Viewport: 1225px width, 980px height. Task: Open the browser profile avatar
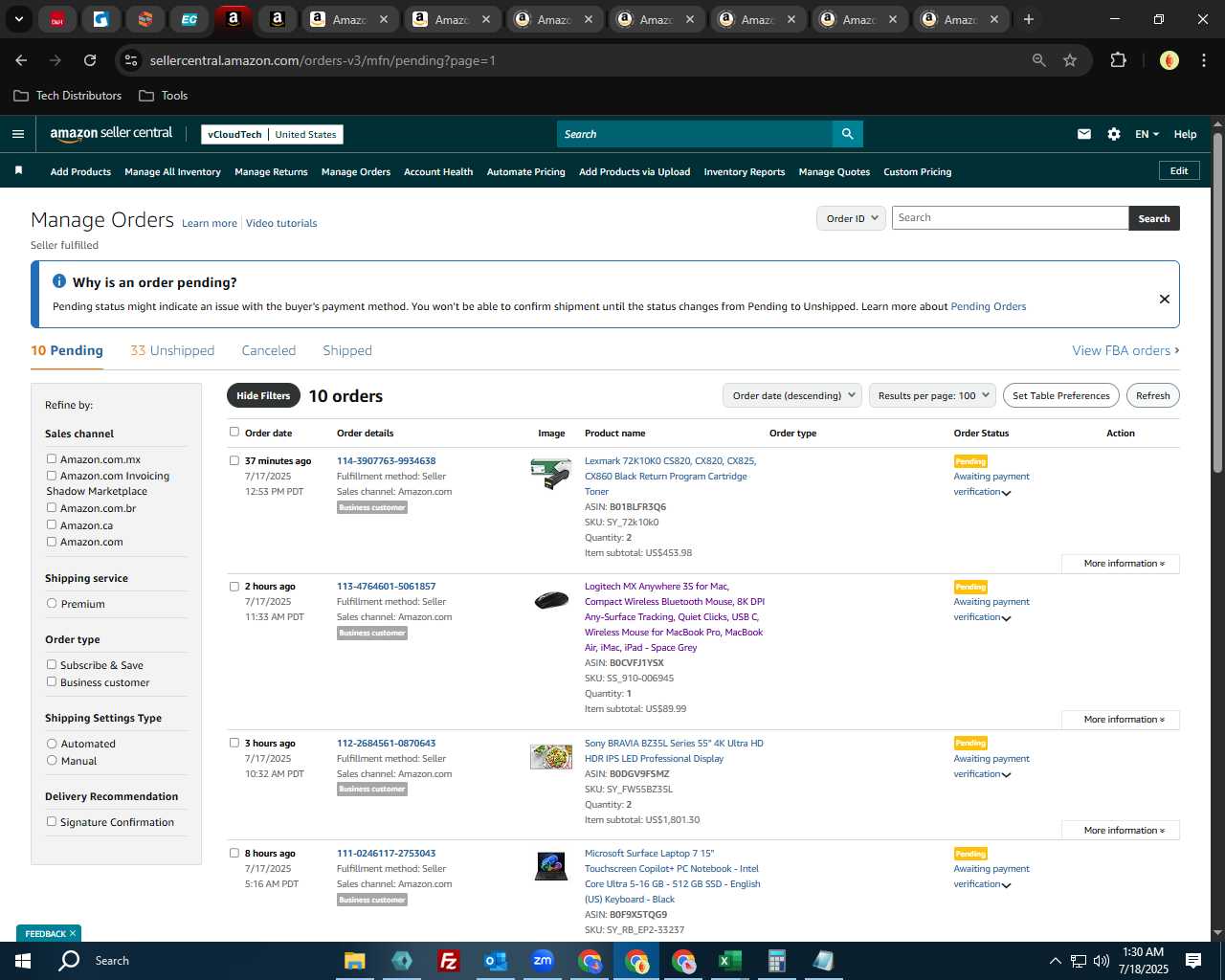1169,60
